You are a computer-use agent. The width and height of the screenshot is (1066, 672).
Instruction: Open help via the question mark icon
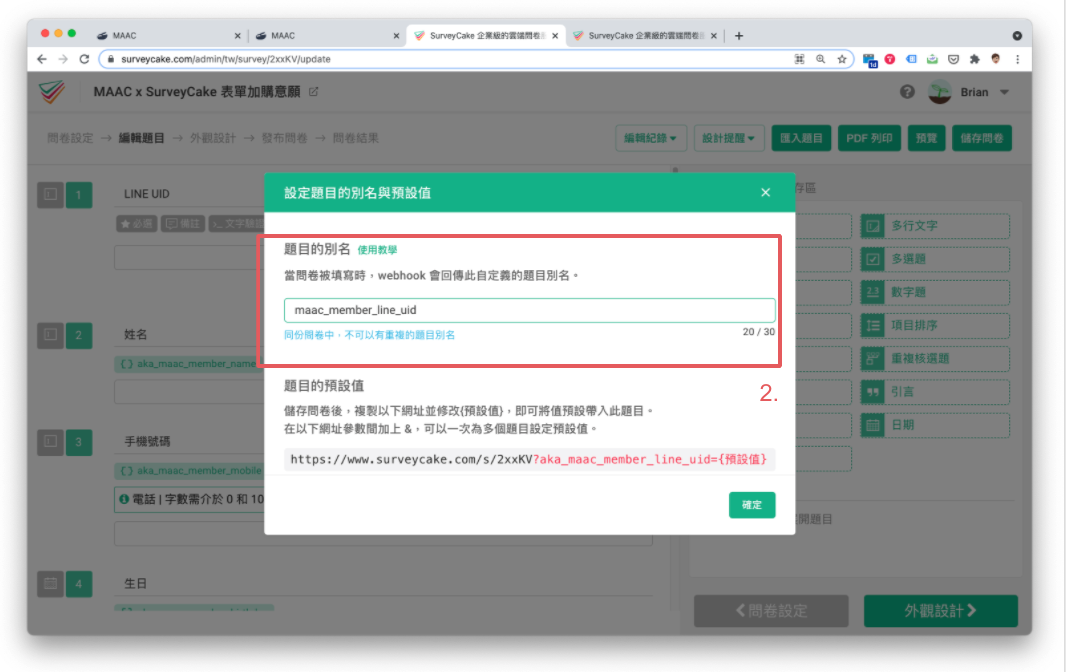point(907,91)
